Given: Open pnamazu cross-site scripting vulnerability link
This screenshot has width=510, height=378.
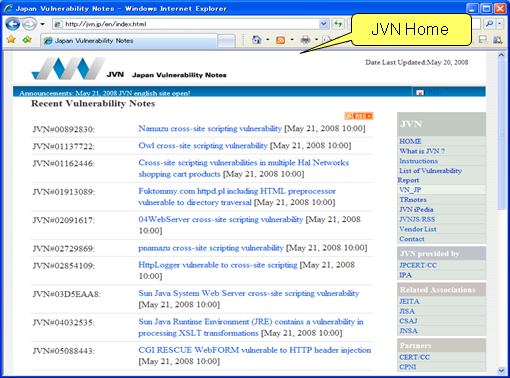Looking at the screenshot, I should 211,248.
